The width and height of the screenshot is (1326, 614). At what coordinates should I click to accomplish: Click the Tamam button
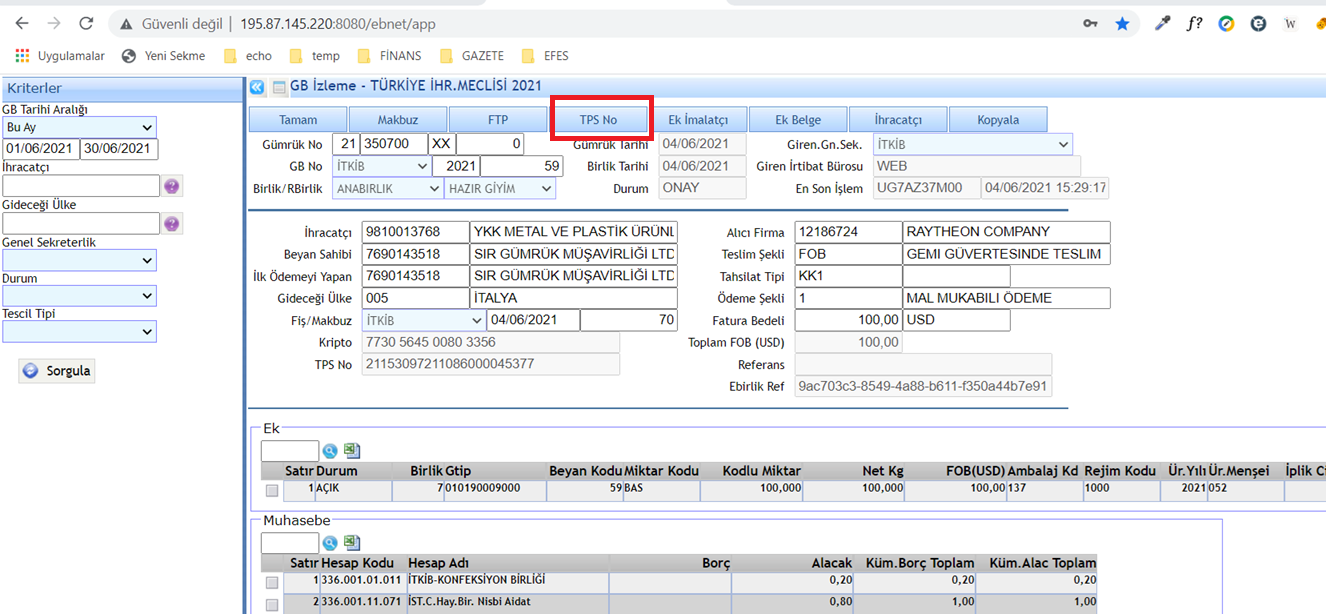[298, 120]
